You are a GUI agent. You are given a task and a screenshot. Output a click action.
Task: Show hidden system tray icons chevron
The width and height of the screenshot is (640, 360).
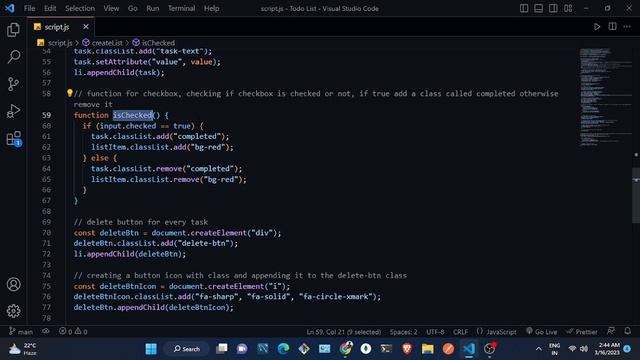[x=538, y=349]
